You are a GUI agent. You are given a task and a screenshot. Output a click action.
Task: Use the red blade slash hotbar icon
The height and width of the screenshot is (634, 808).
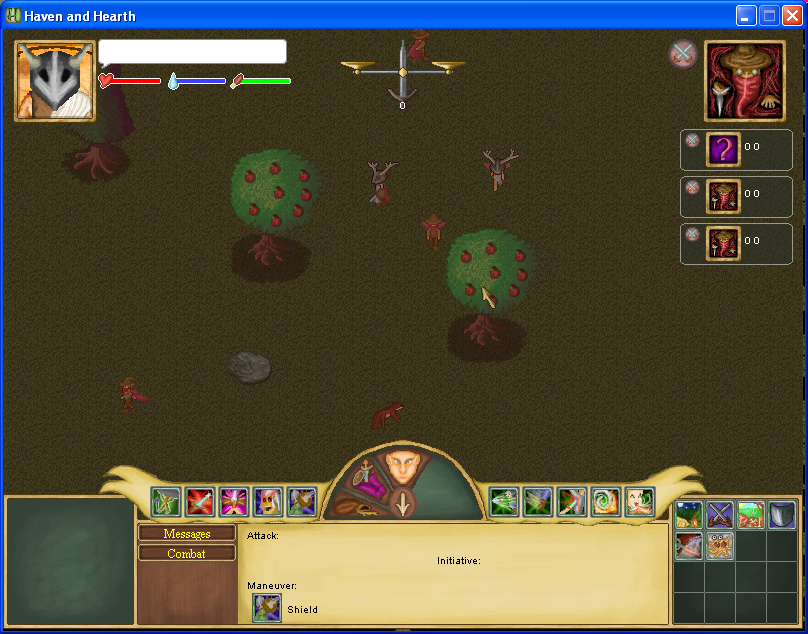coord(571,502)
